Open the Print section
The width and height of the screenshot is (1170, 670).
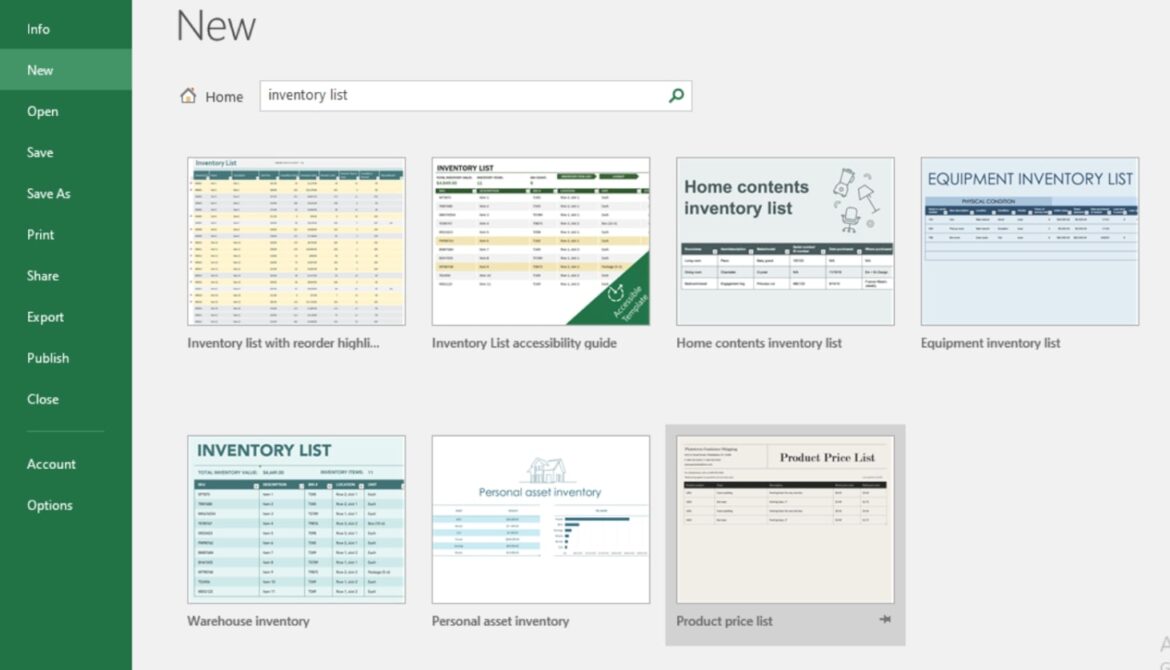(x=42, y=234)
